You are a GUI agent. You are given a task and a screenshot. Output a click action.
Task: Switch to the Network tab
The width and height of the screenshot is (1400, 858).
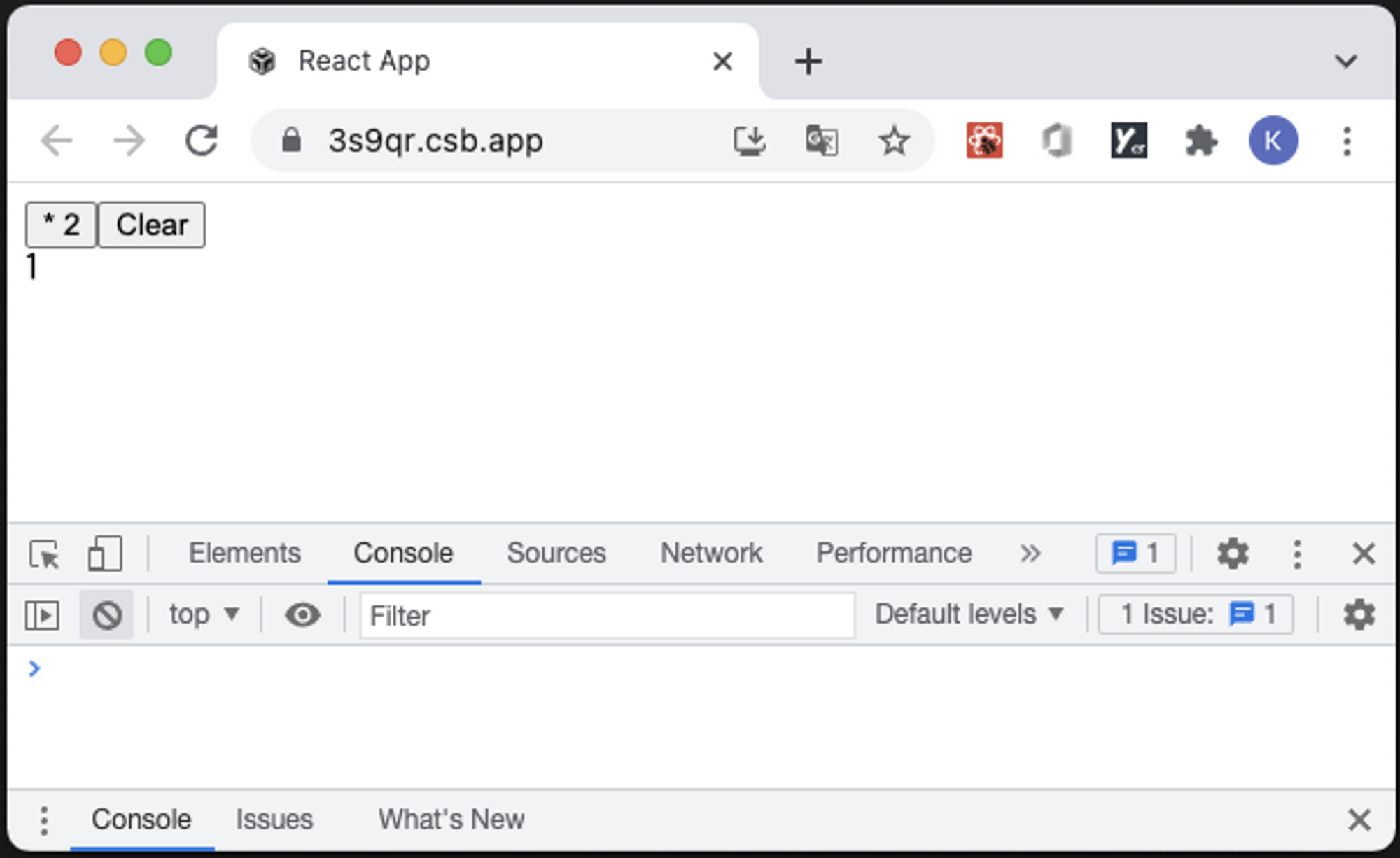(x=711, y=554)
